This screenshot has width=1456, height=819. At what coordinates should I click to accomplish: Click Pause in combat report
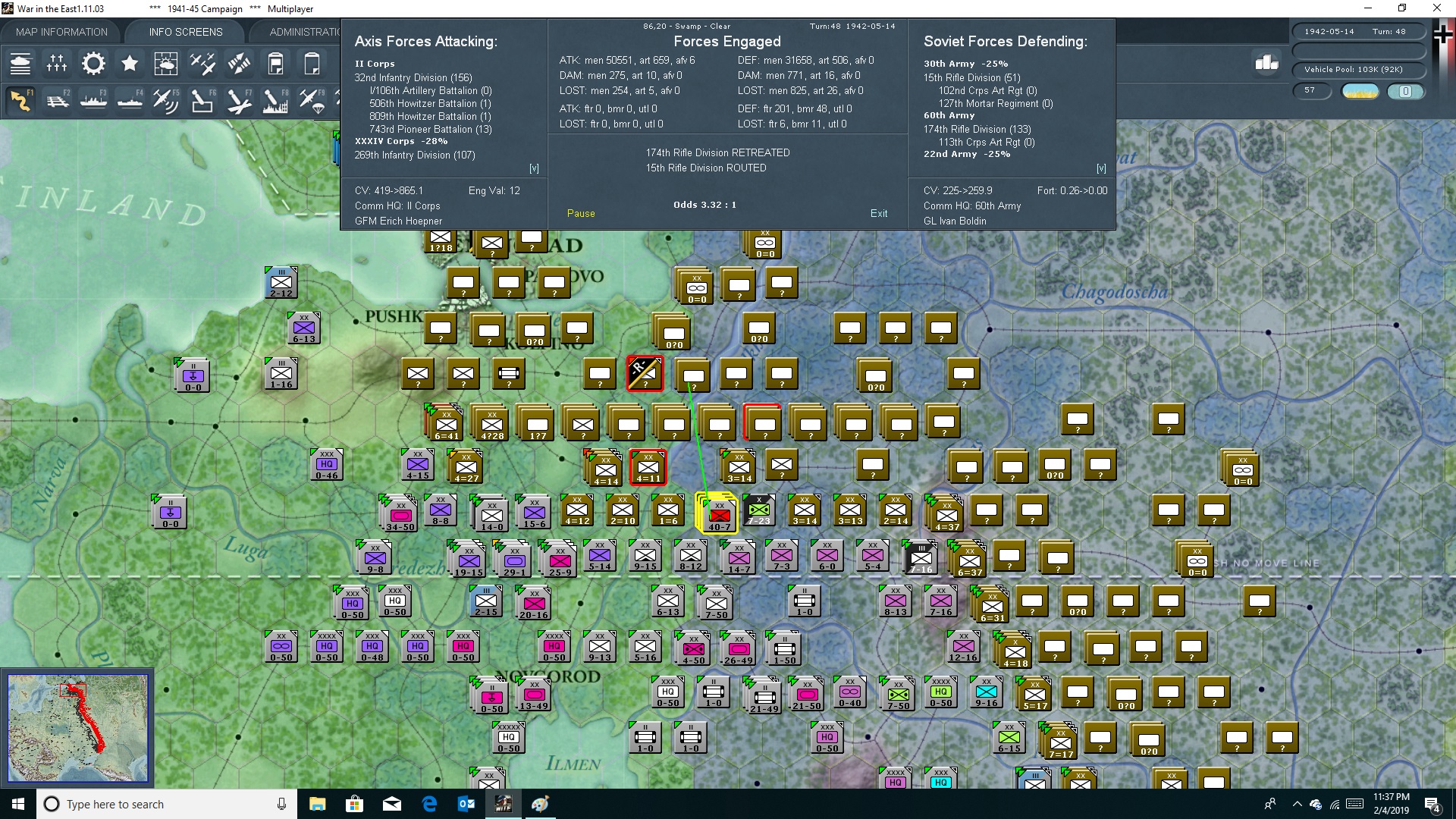pos(581,214)
